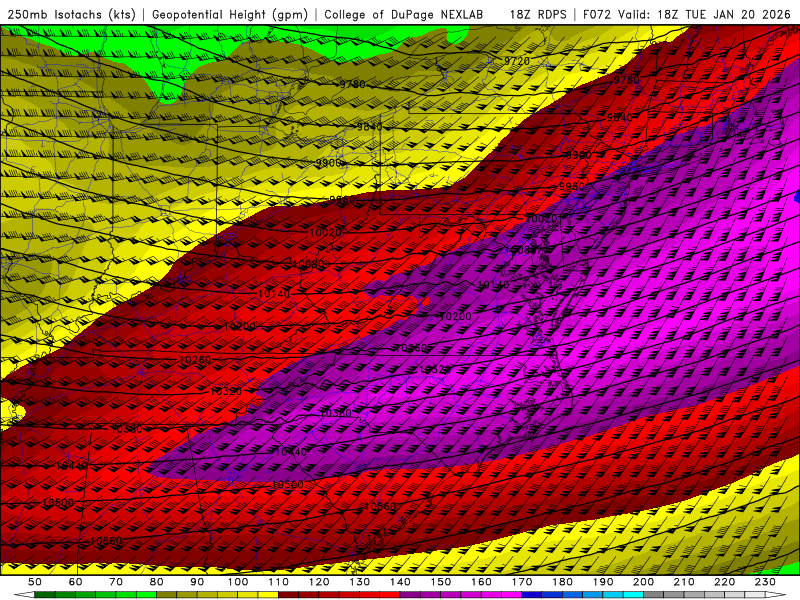This screenshot has height=600, width=800.
Task: Select the darkest blue swatch in the color scale
Action: pos(532,595)
